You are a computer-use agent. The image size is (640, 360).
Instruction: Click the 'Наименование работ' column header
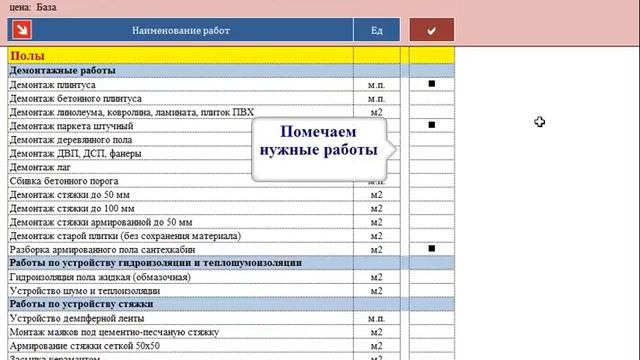click(181, 30)
